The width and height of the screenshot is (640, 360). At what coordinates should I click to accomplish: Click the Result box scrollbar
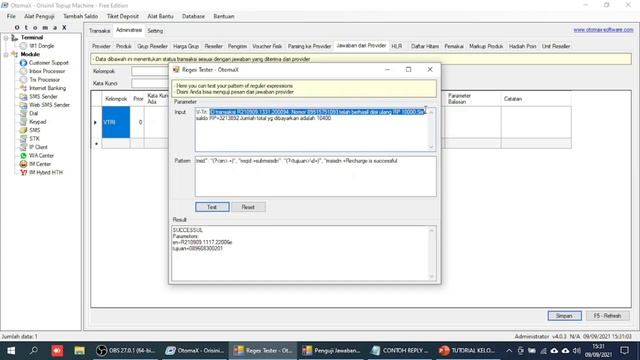(432, 253)
